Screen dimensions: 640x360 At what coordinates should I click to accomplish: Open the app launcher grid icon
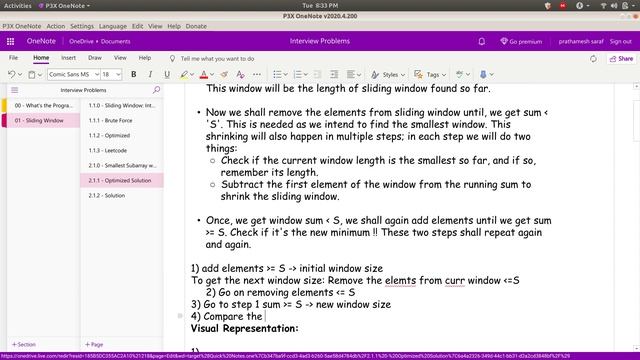tap(11, 41)
